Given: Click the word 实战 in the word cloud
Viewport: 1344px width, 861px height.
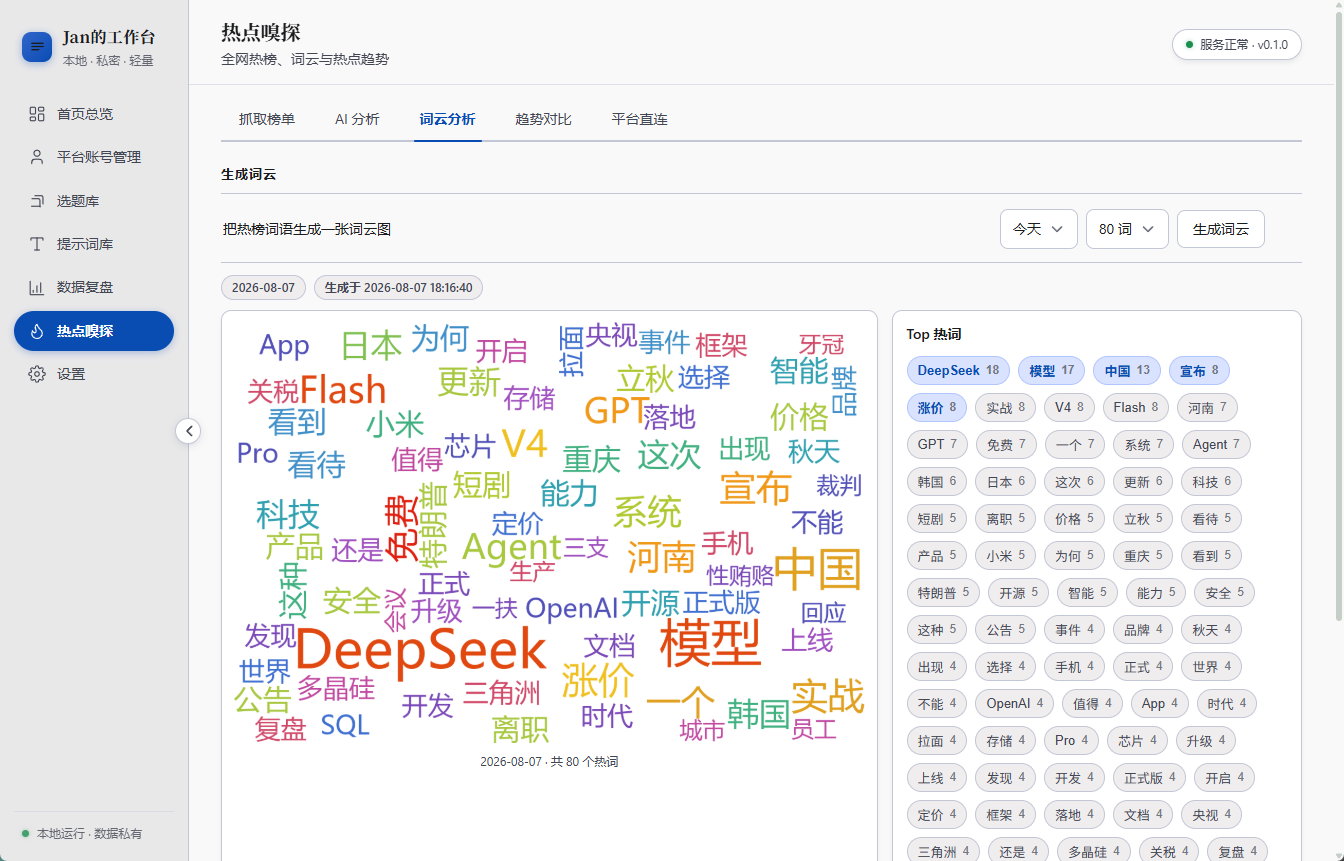Looking at the screenshot, I should point(827,696).
